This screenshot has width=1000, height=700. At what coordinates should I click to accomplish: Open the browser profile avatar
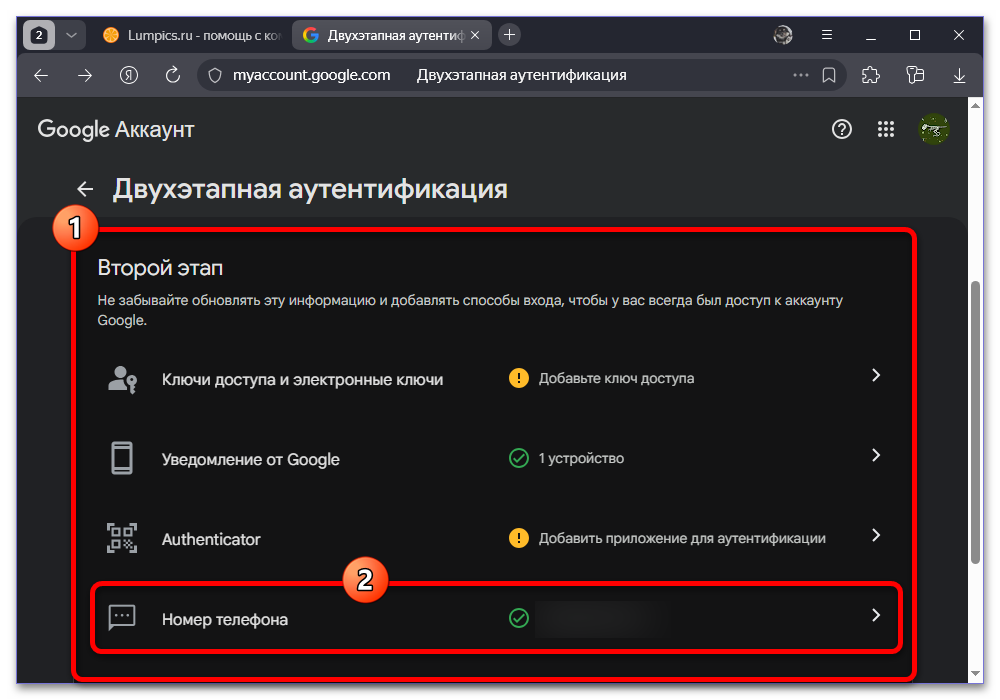pos(783,35)
